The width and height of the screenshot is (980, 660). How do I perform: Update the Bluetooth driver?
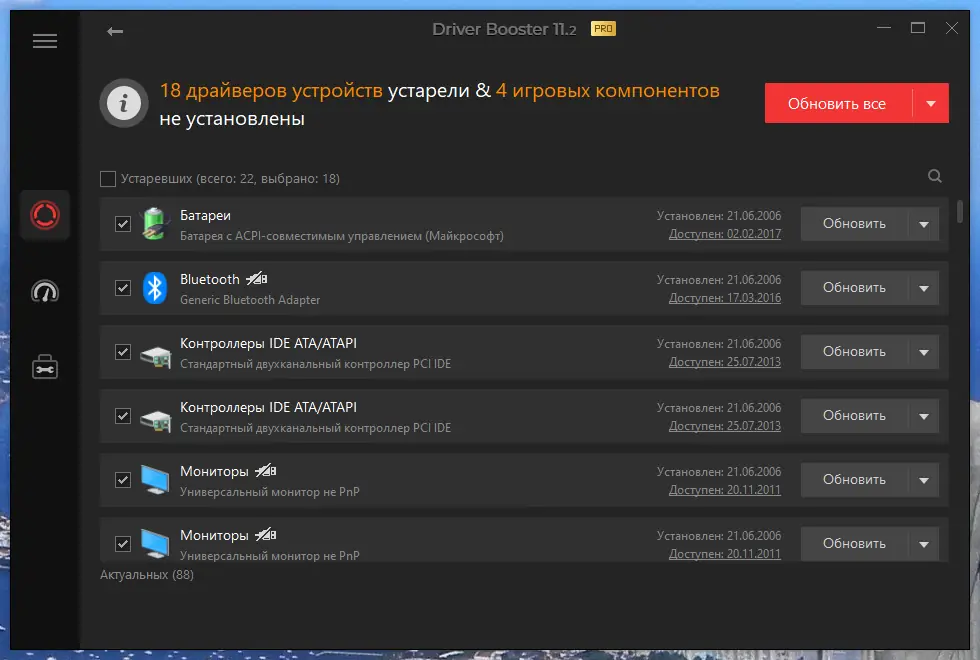pyautogui.click(x=854, y=288)
